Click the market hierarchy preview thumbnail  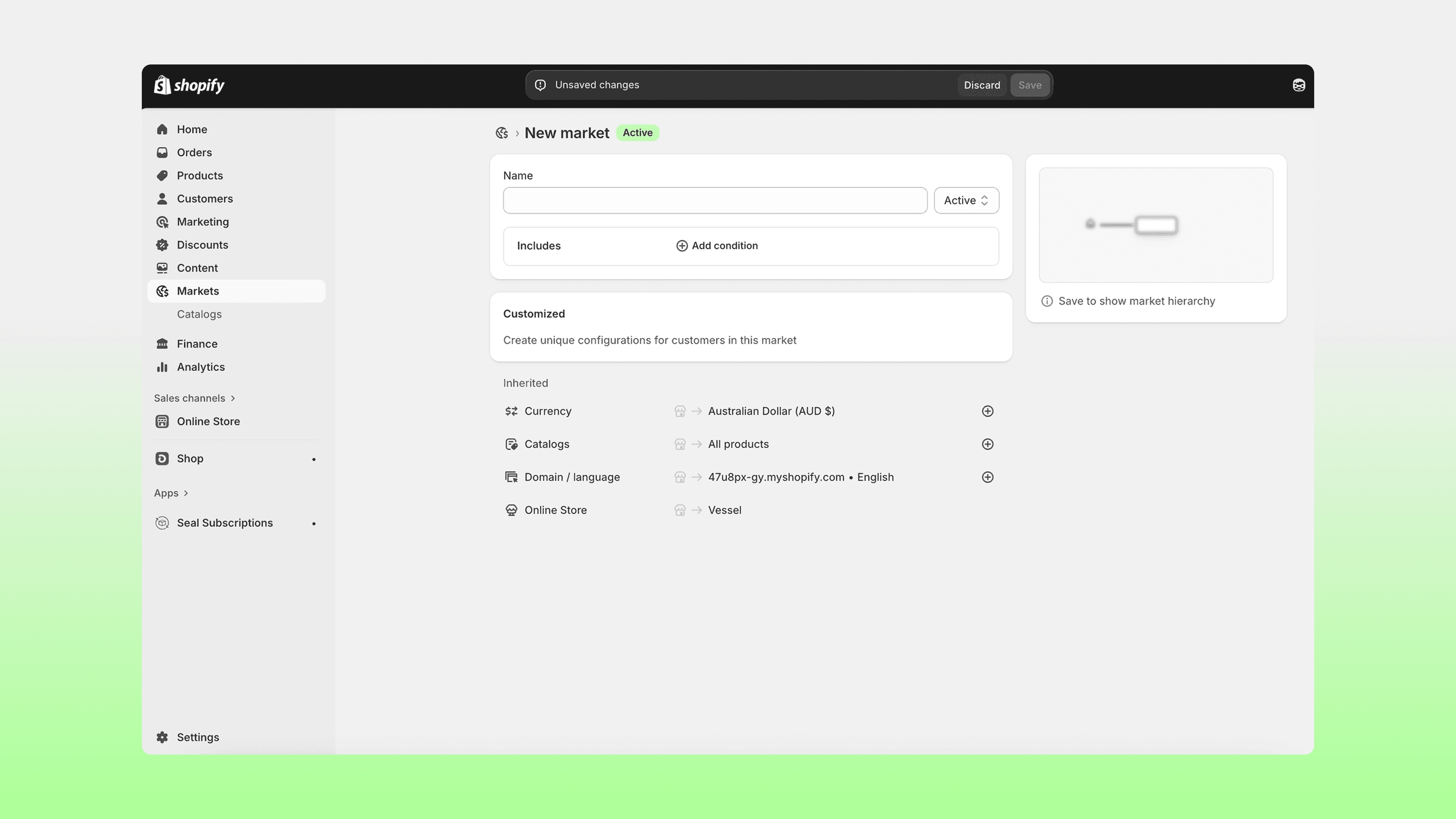tap(1155, 225)
